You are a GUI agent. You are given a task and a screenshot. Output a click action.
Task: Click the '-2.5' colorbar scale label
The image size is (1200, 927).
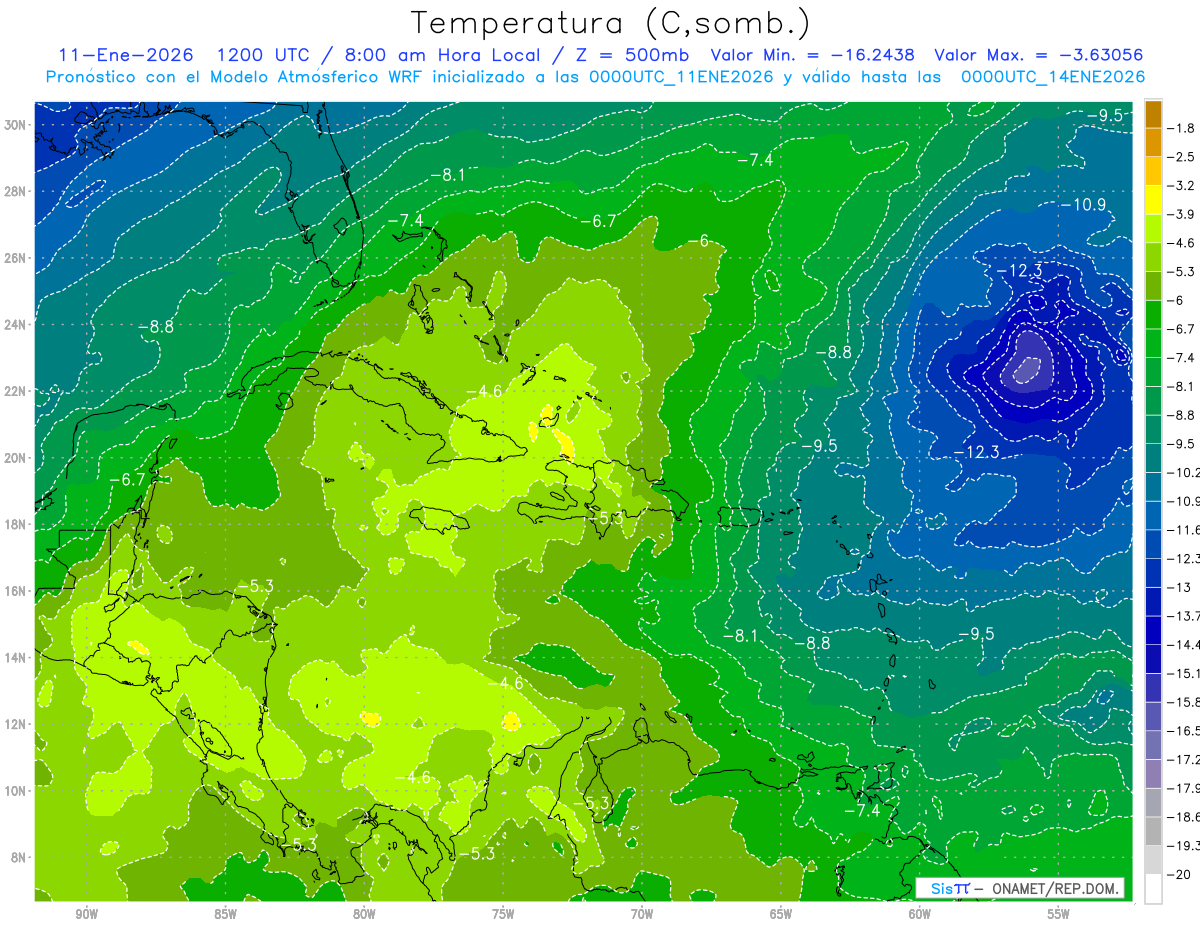click(1181, 157)
